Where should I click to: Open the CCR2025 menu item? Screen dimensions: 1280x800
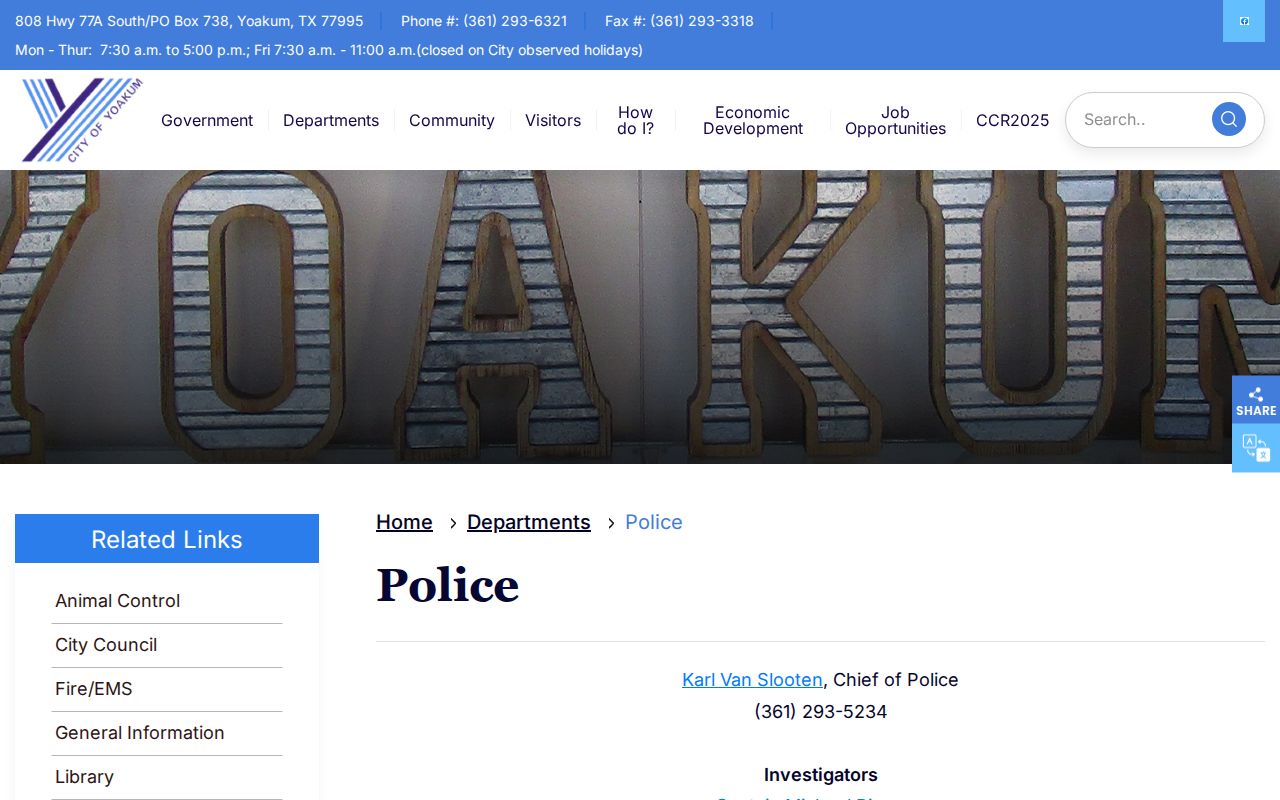(1012, 120)
